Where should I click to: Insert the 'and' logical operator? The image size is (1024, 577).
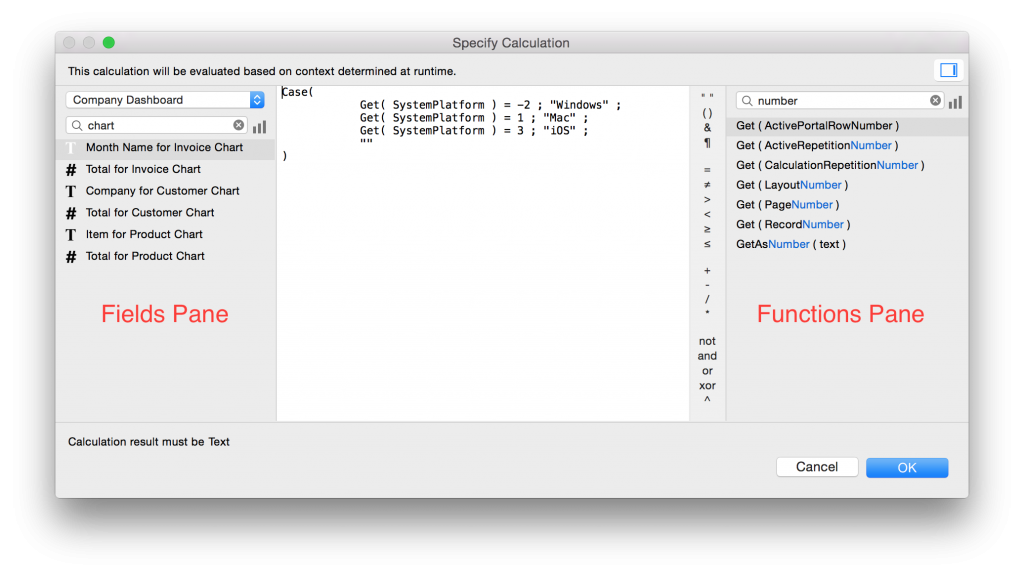click(x=707, y=355)
